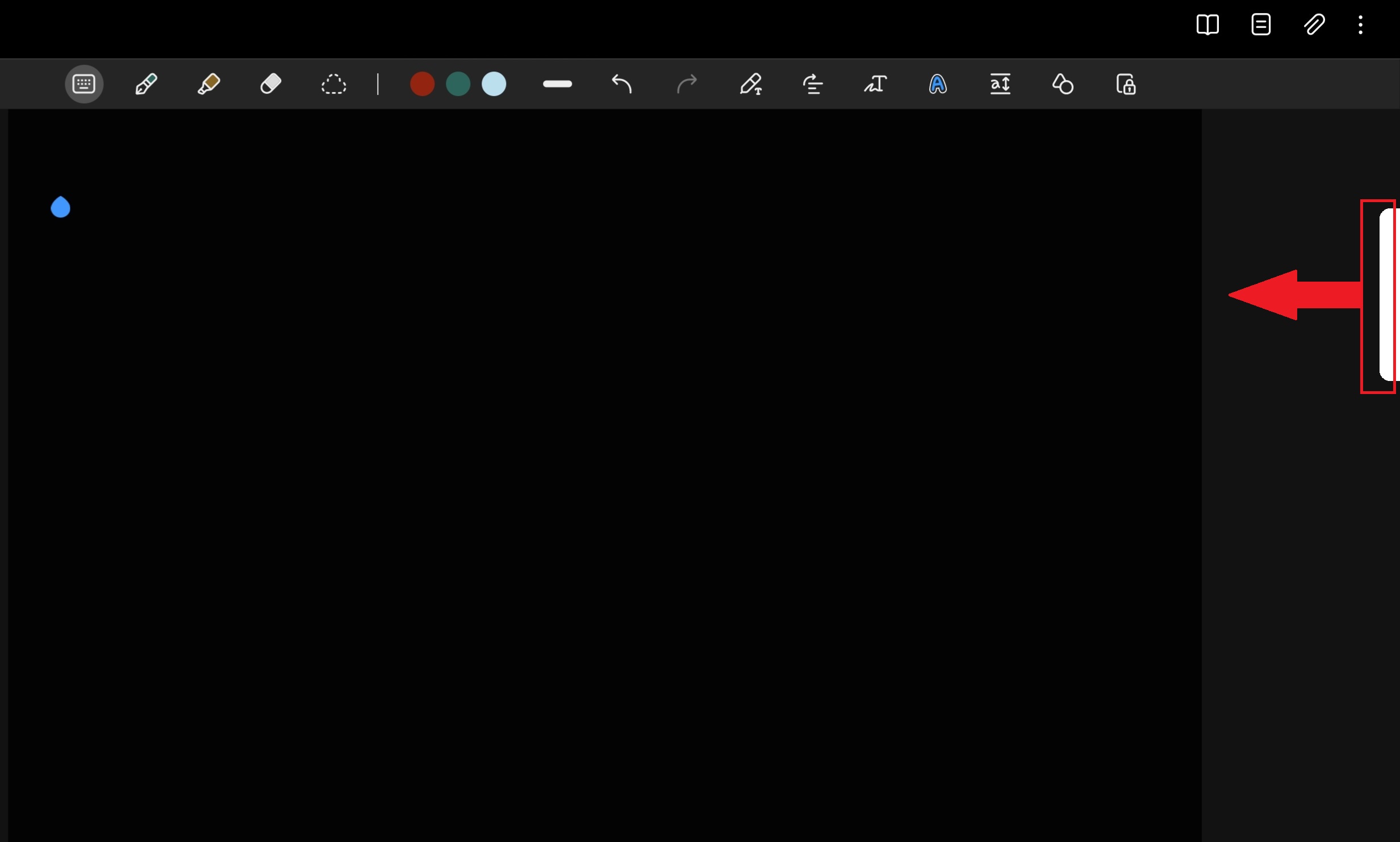Select the Eraser tool
Viewport: 1400px width, 842px height.
click(271, 84)
